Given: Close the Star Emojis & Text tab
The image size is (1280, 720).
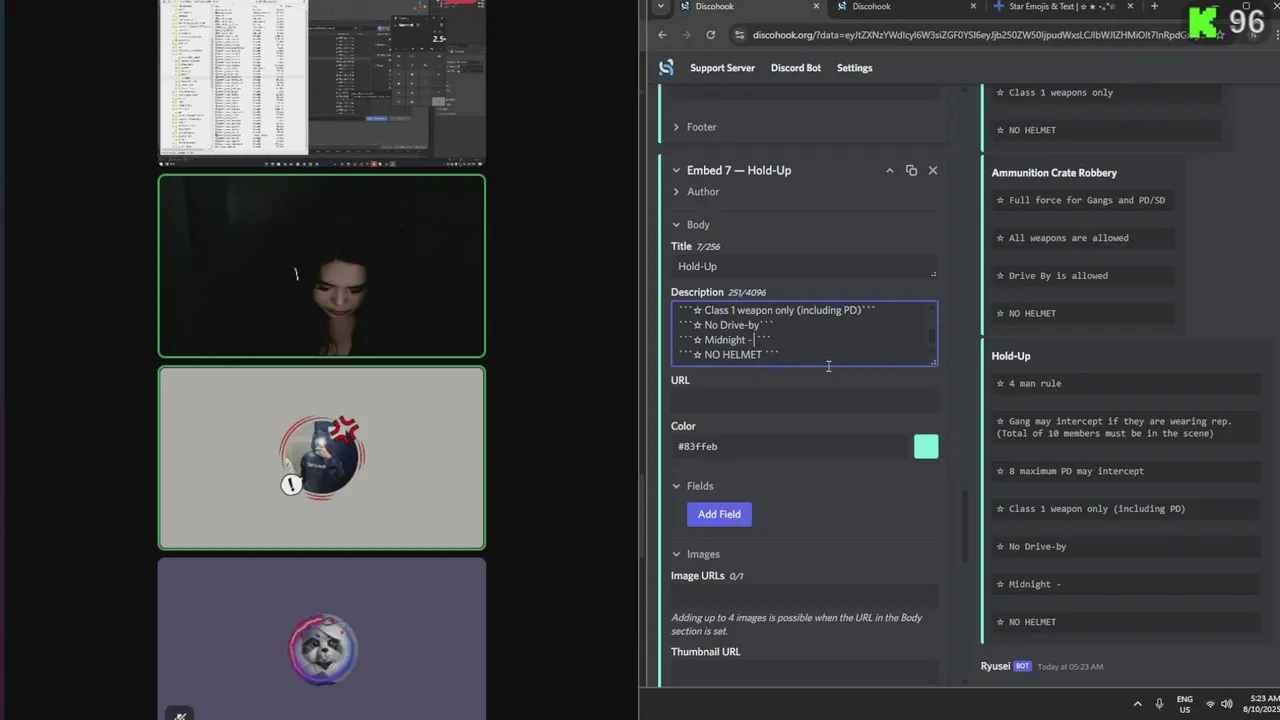Looking at the screenshot, I should coord(1131,6).
